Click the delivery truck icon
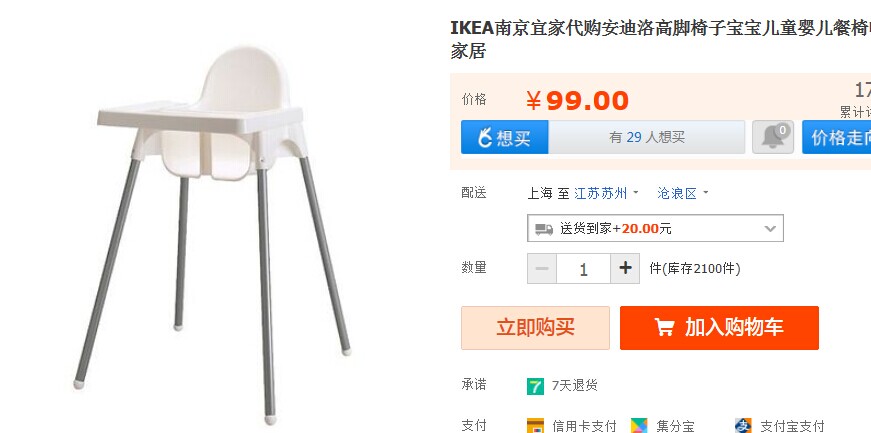Viewport: 871px width, 433px height. click(543, 229)
